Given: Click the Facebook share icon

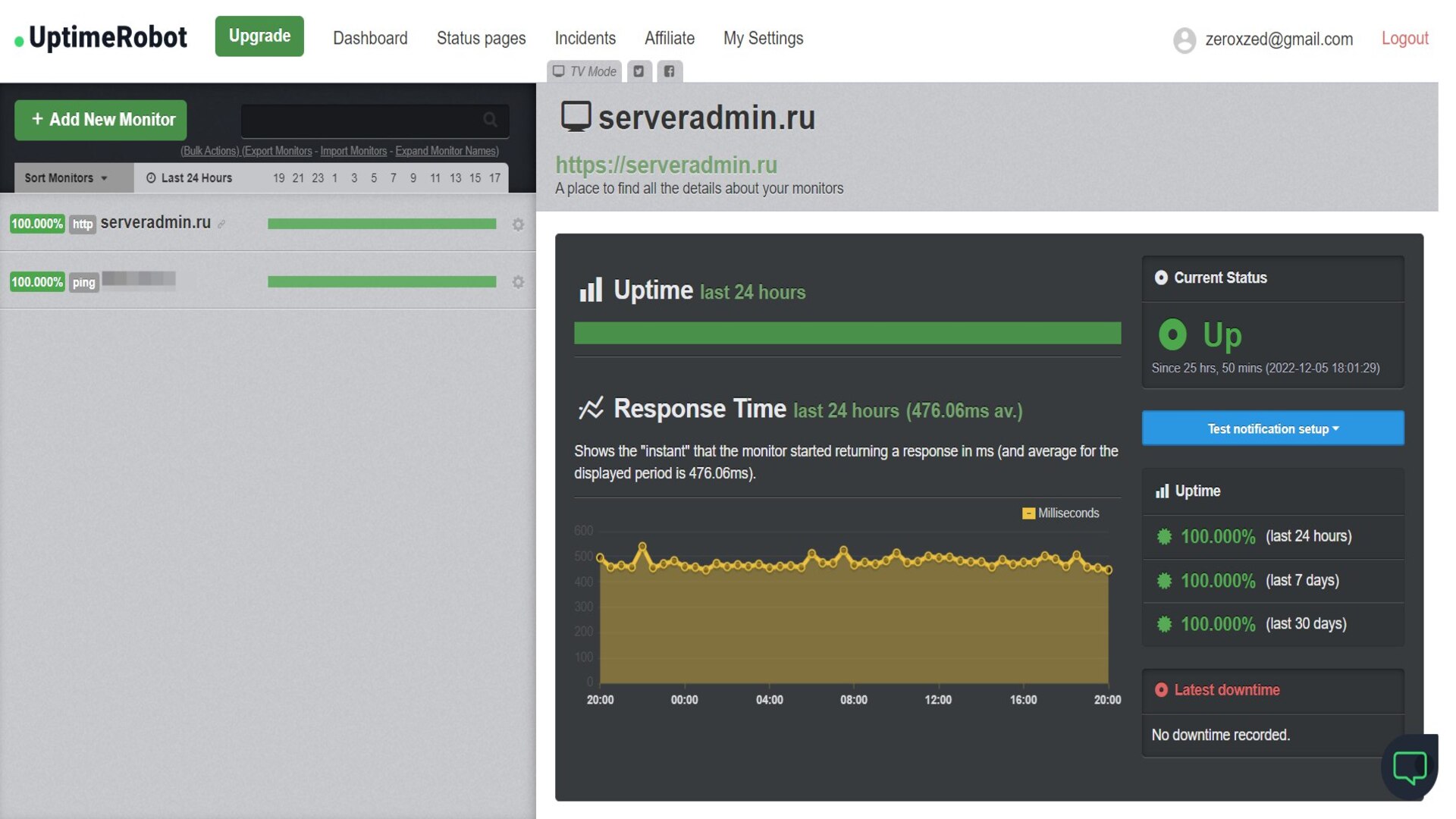Looking at the screenshot, I should (669, 71).
